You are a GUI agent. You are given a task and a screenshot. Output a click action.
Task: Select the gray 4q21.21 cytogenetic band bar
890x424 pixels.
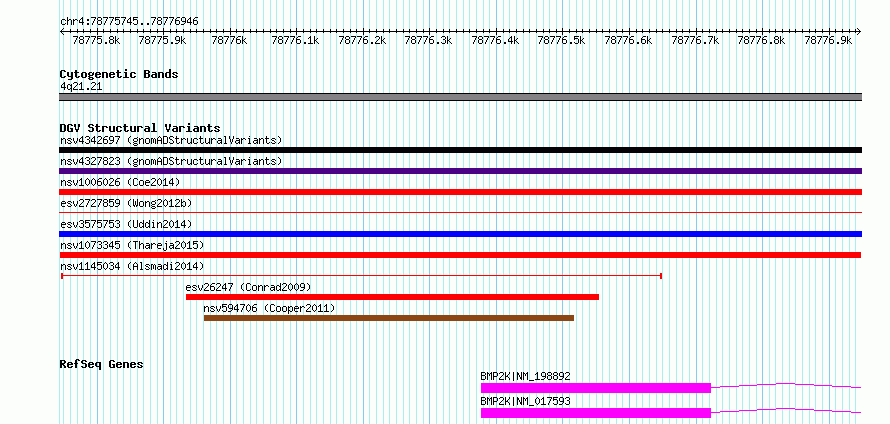tap(460, 97)
